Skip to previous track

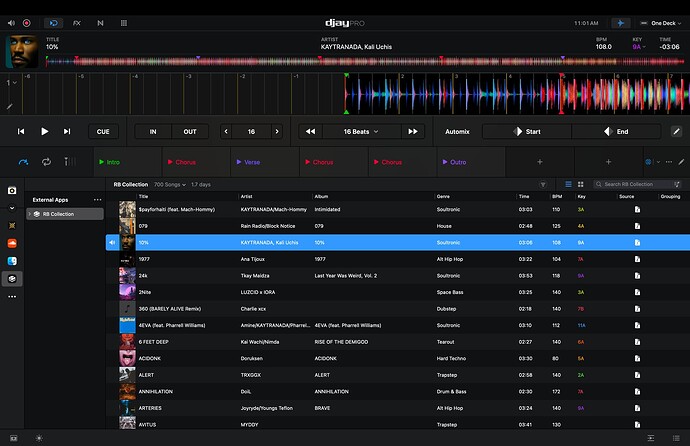coord(21,132)
